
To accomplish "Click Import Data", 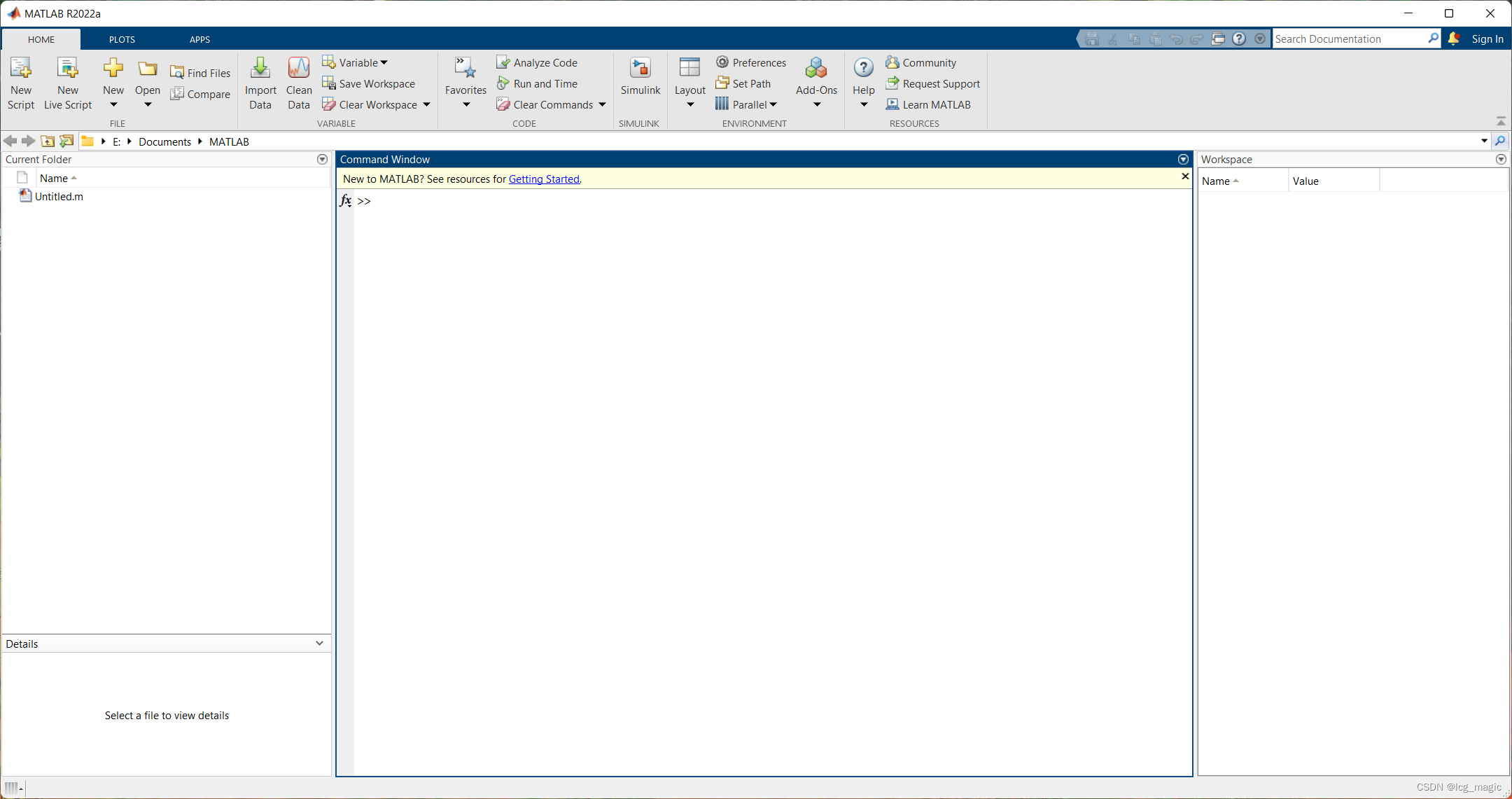I will pyautogui.click(x=260, y=83).
